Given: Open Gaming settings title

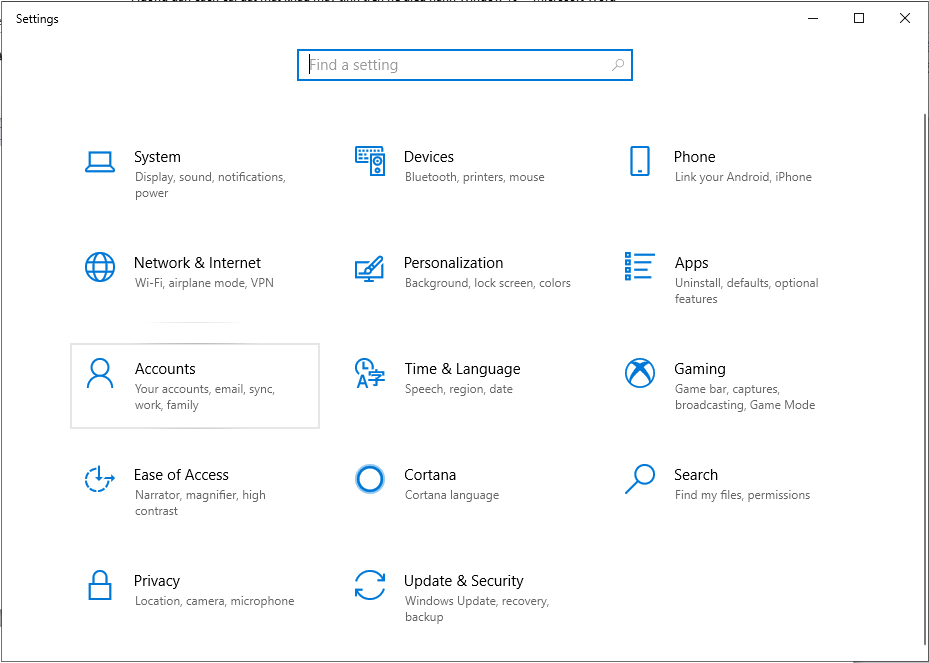Looking at the screenshot, I should coord(700,369).
